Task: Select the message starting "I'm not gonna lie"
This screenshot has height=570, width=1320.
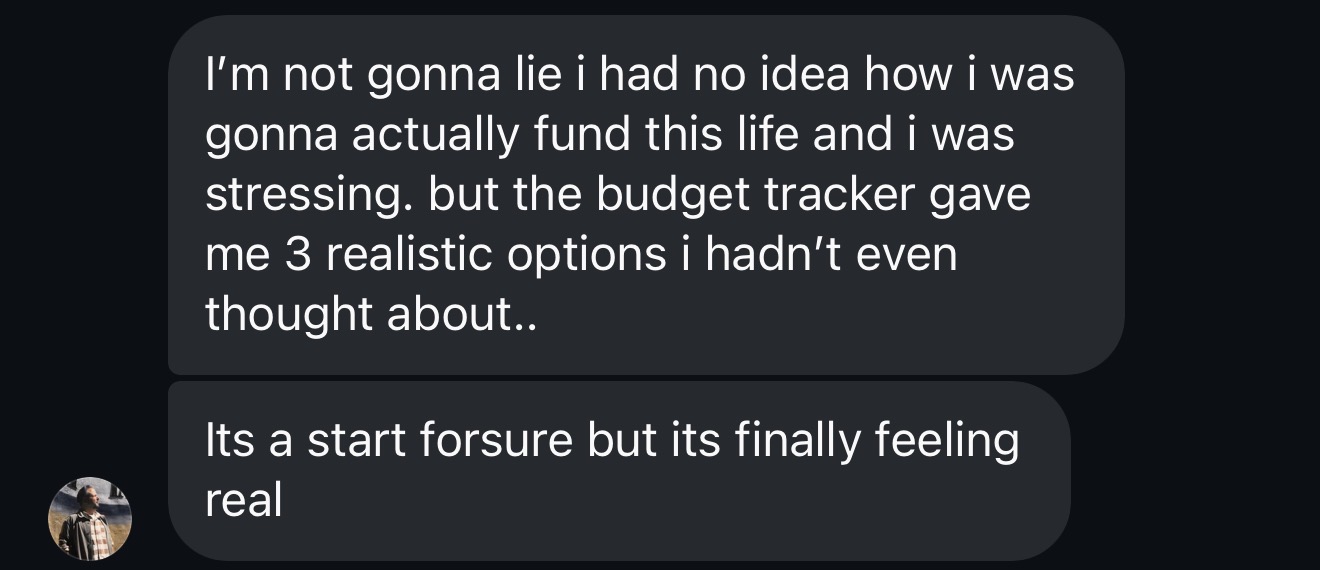Action: (x=645, y=195)
